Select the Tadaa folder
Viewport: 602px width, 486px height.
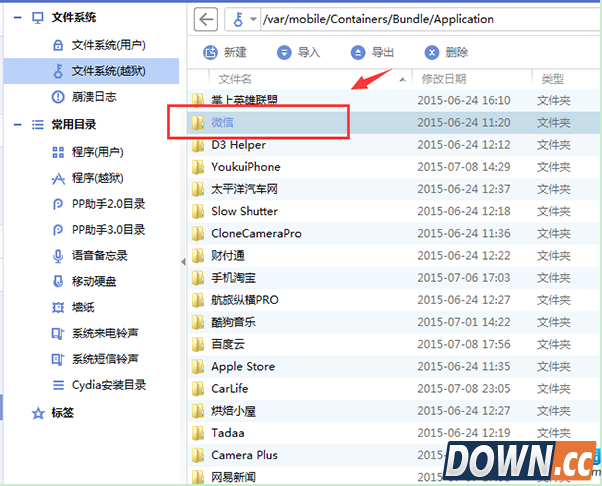point(395,433)
